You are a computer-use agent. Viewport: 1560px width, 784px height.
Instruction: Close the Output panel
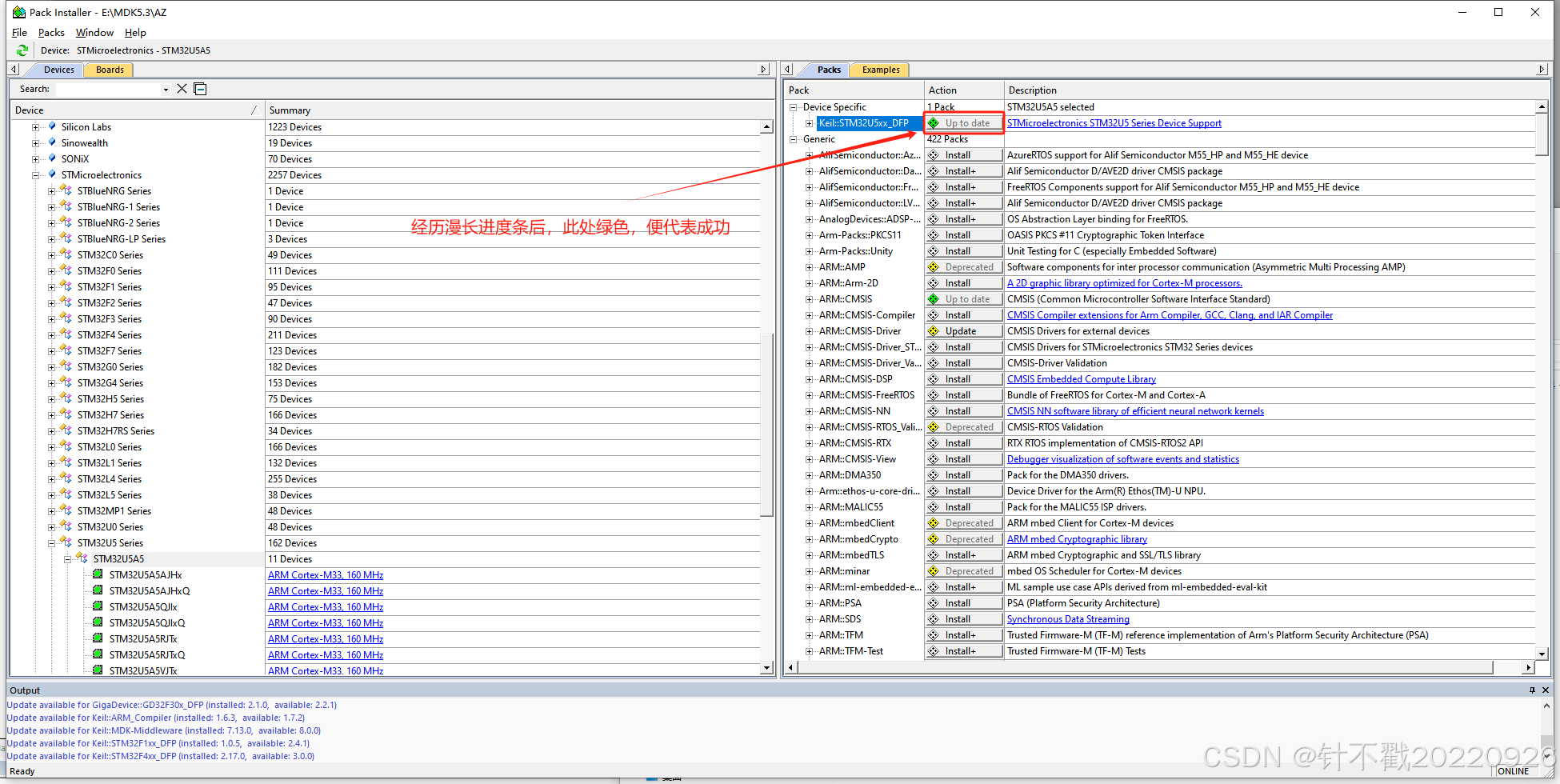tap(1546, 690)
